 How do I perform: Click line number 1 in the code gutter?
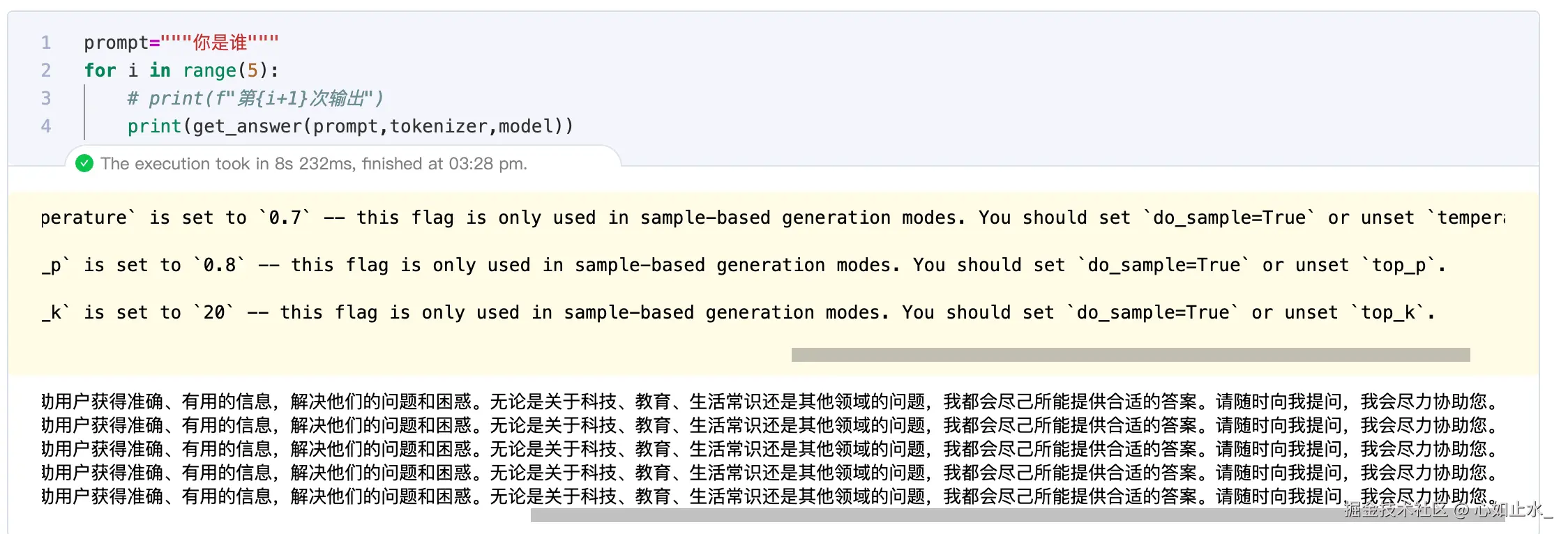coord(46,43)
